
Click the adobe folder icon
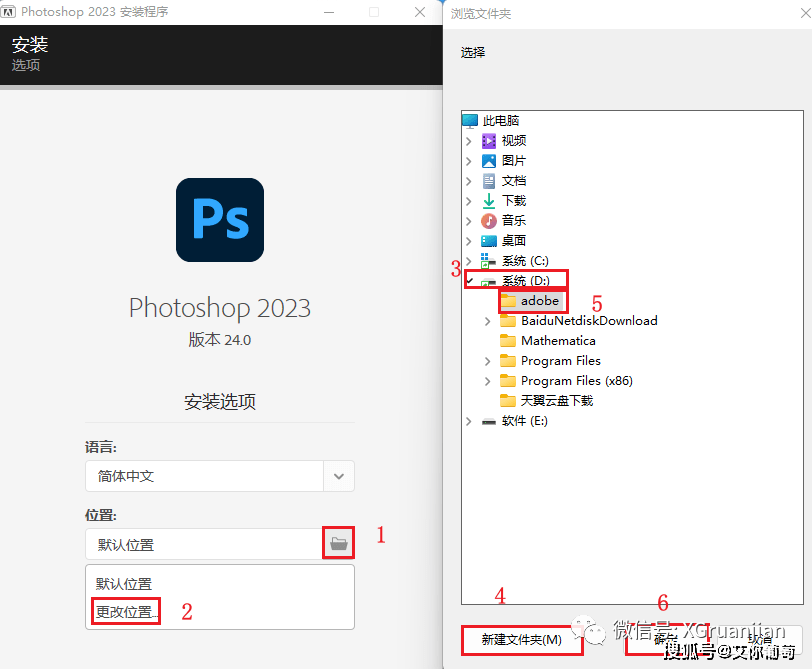click(510, 300)
